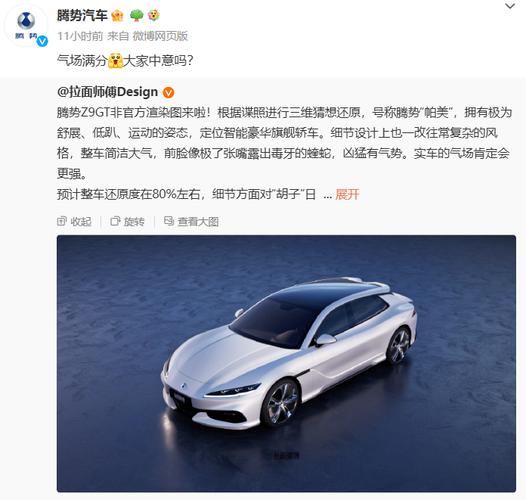Screen dimensions: 526x500
Task: Click the 收起 collapse icon
Action: [x=62, y=221]
